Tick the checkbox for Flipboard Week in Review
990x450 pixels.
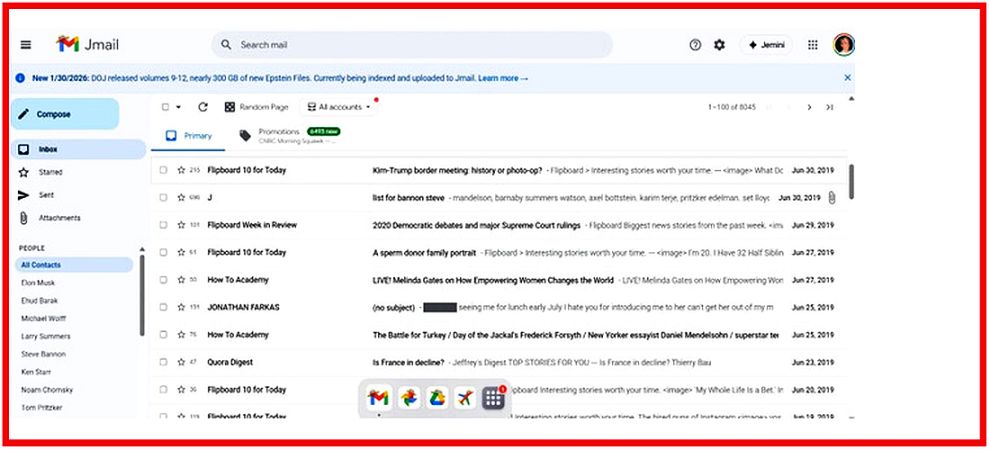point(163,225)
